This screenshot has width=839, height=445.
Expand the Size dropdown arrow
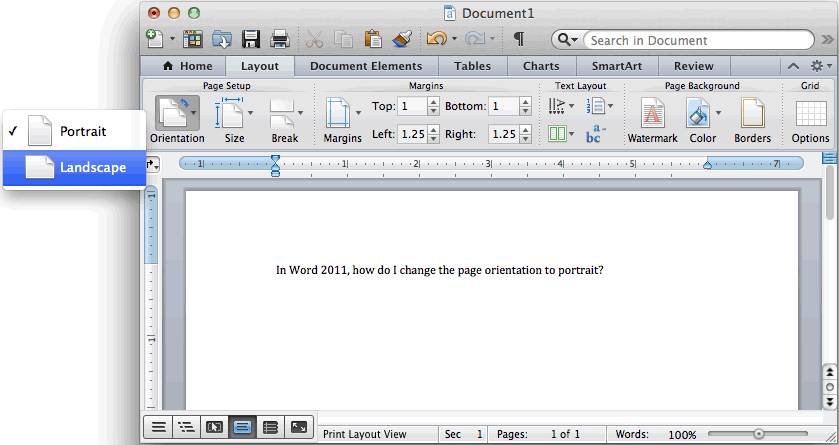(250, 113)
